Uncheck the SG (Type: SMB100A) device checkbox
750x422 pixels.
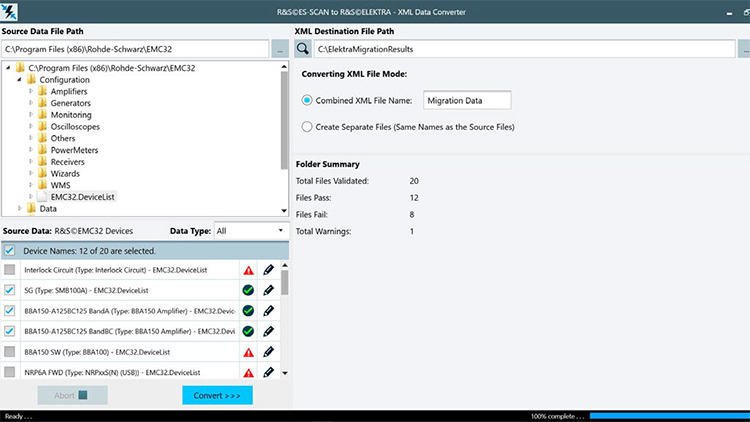point(10,290)
